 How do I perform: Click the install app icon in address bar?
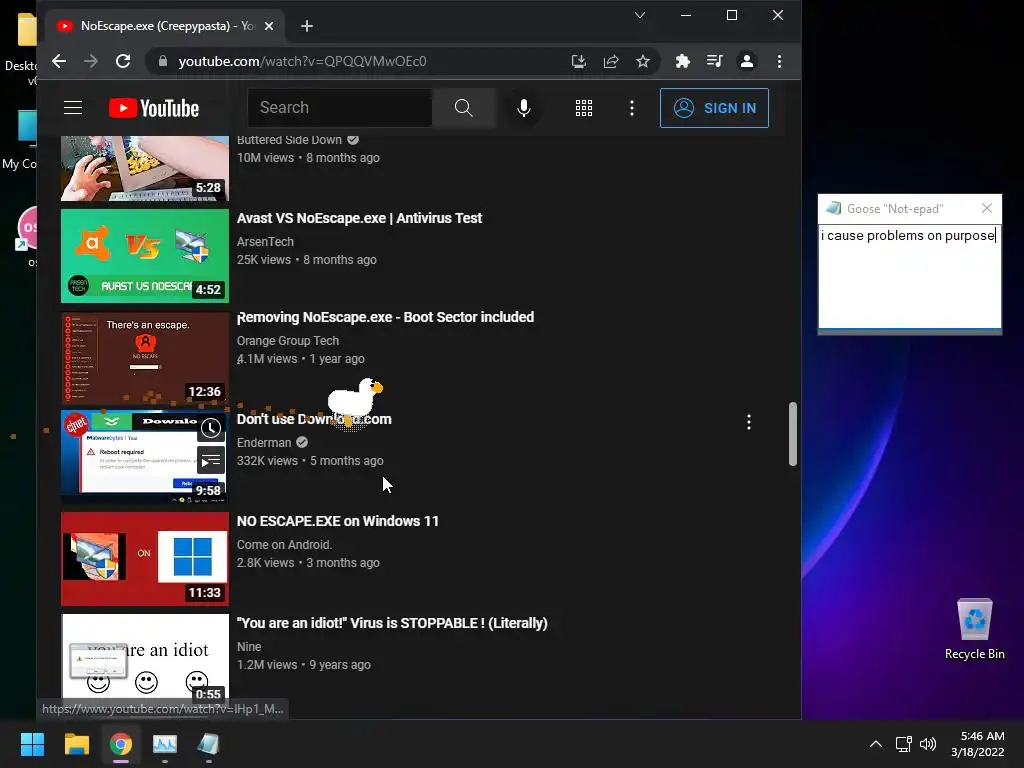pyautogui.click(x=579, y=61)
